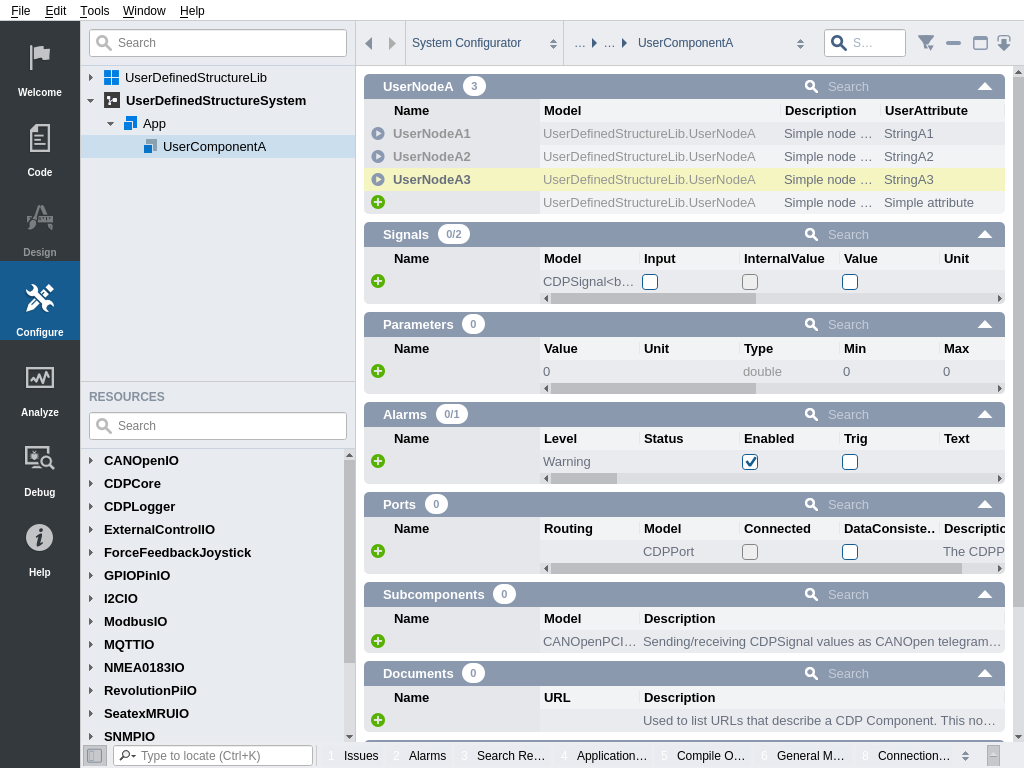Click the Type to locate field

click(x=224, y=756)
